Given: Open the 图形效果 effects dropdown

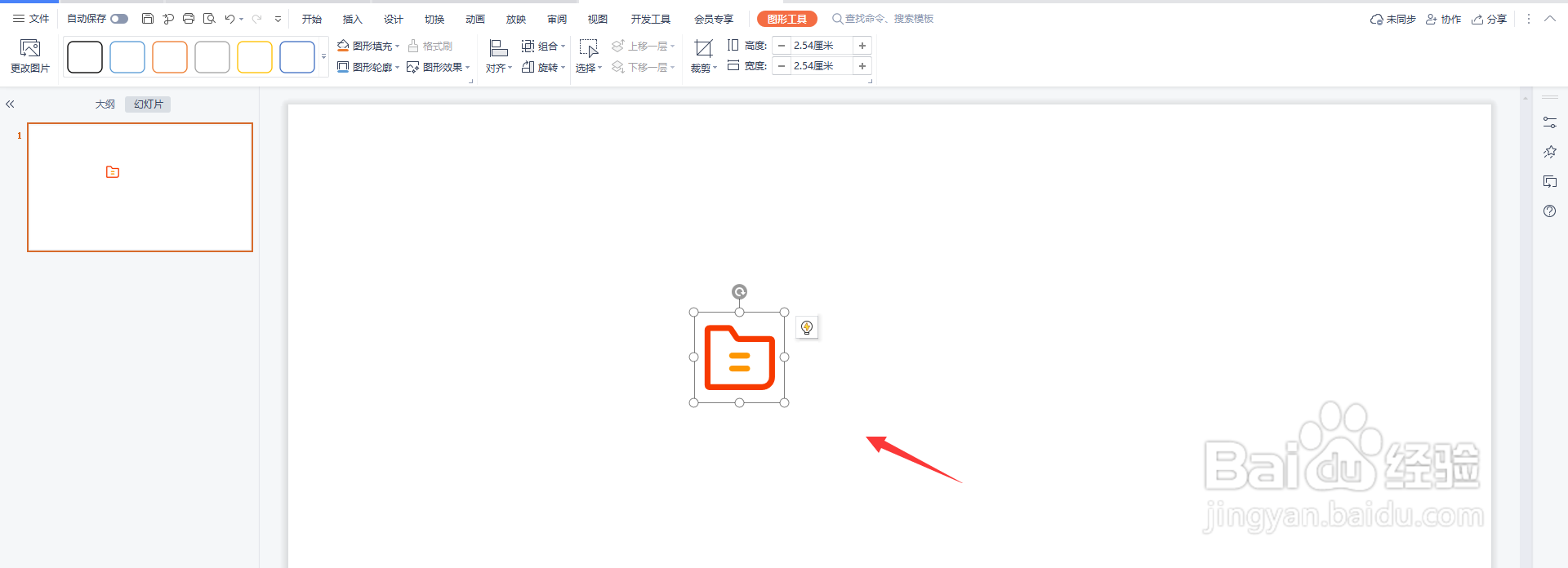Looking at the screenshot, I should [x=439, y=67].
